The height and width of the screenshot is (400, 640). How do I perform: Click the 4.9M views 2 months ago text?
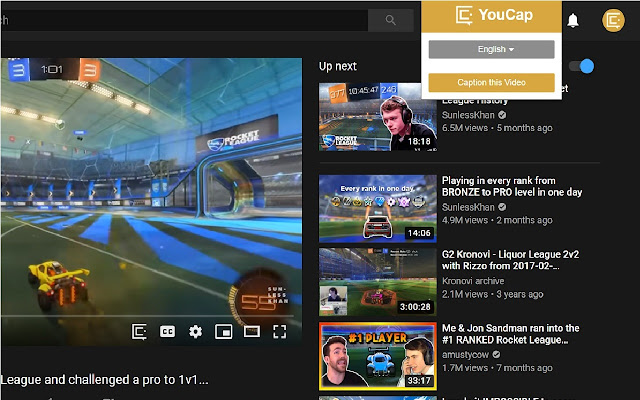497,220
